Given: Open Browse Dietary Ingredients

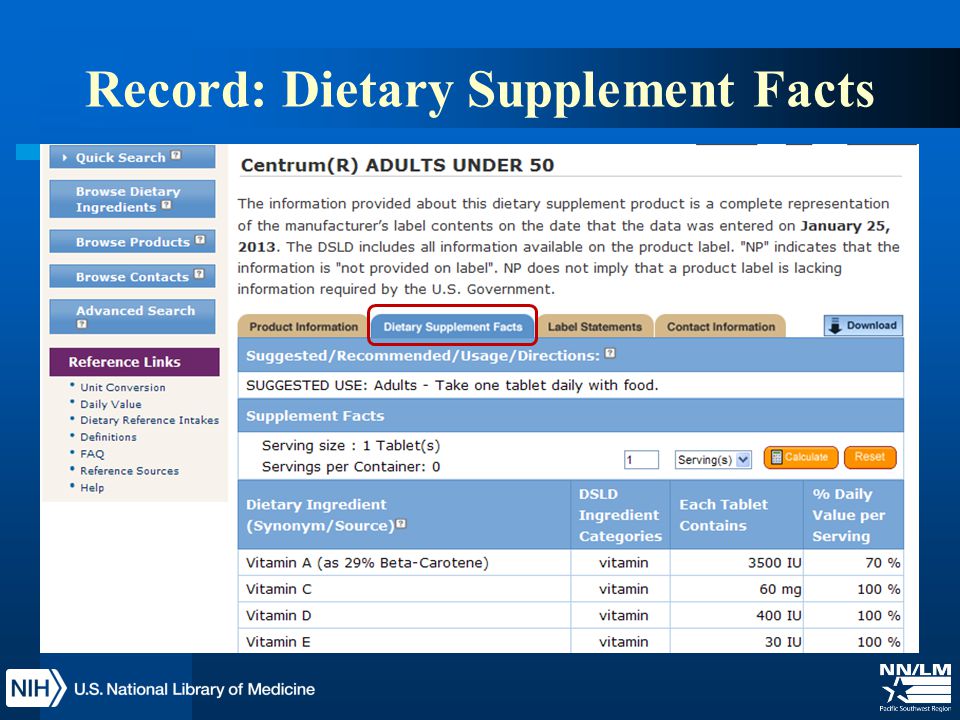Looking at the screenshot, I should [132, 199].
